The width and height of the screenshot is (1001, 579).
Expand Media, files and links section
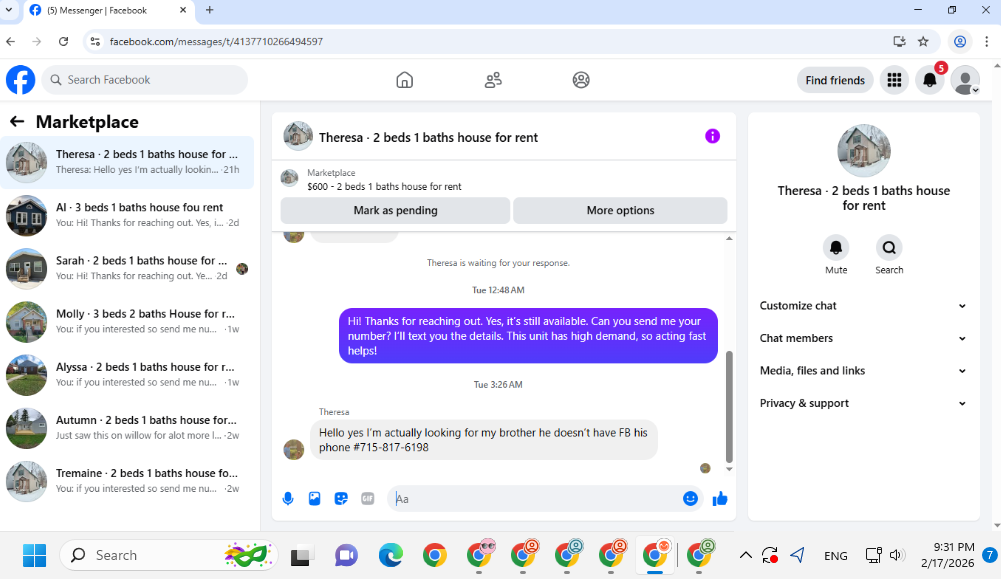(x=863, y=371)
